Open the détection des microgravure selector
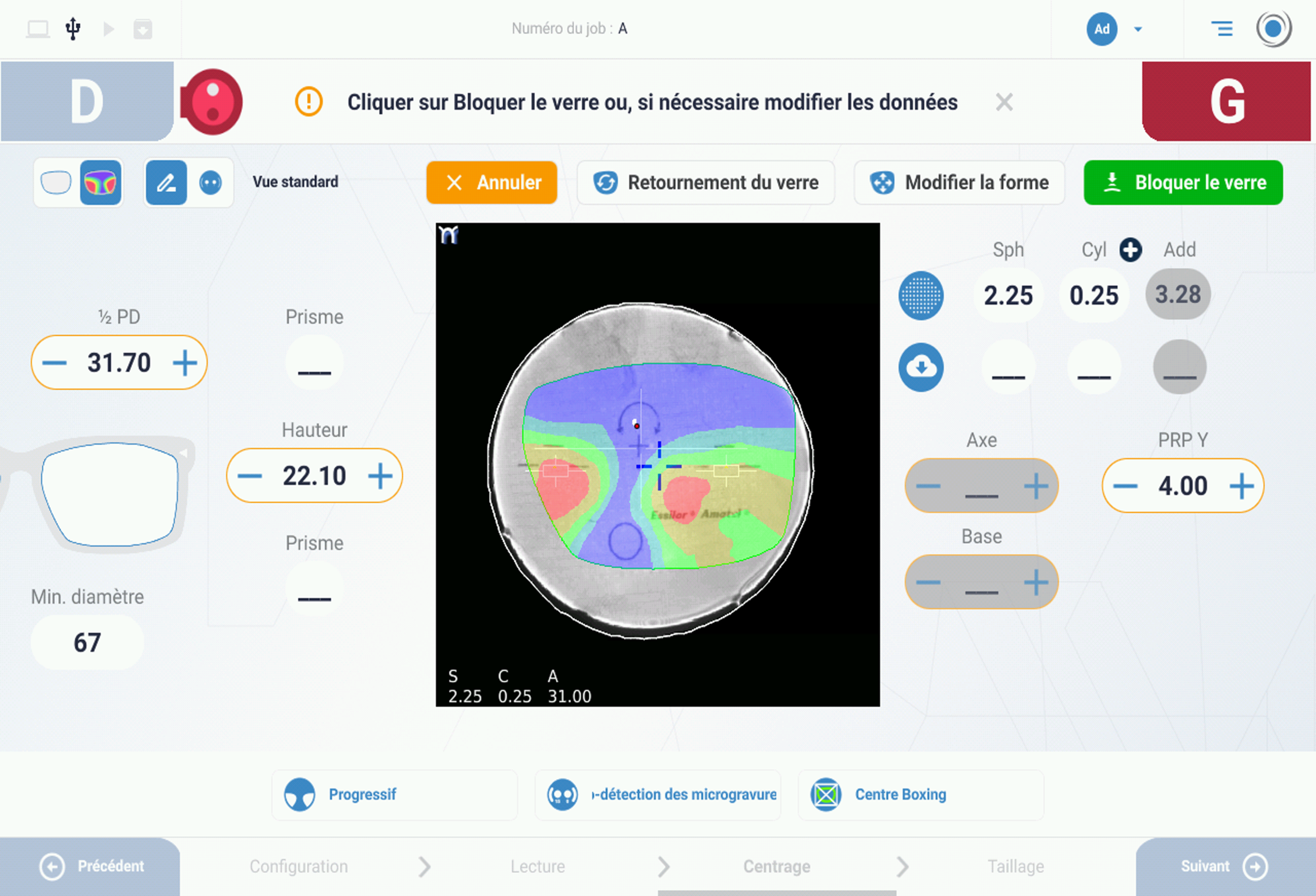The width and height of the screenshot is (1316, 896). 657,794
